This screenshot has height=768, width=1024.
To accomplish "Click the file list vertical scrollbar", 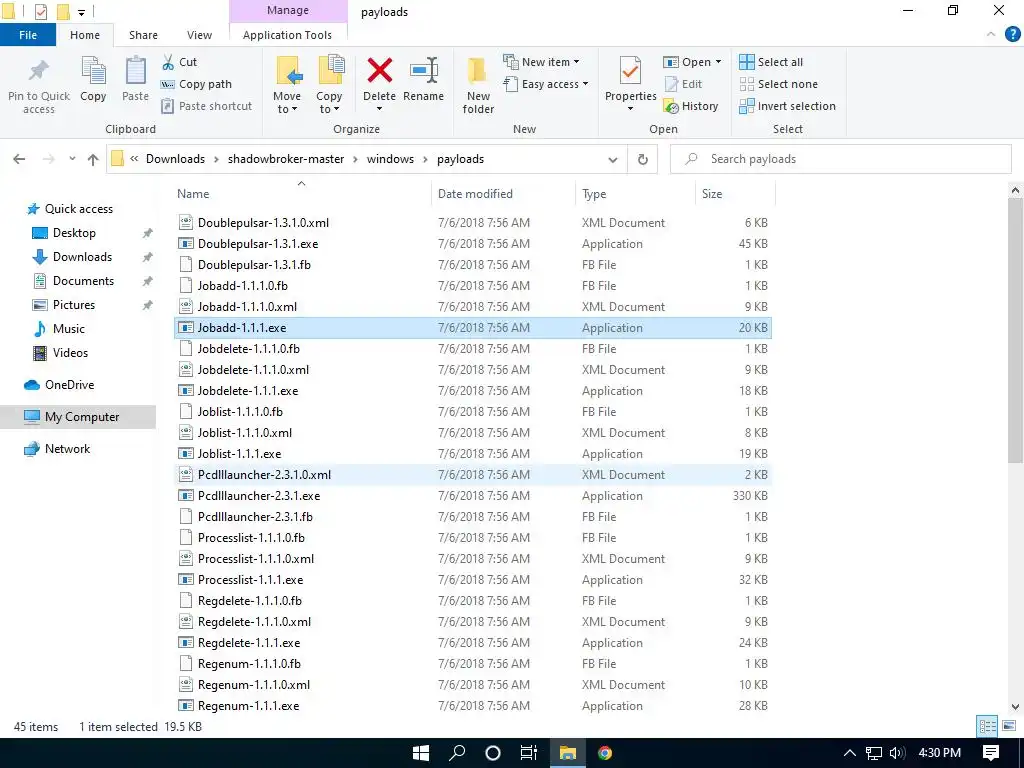I will [1015, 330].
